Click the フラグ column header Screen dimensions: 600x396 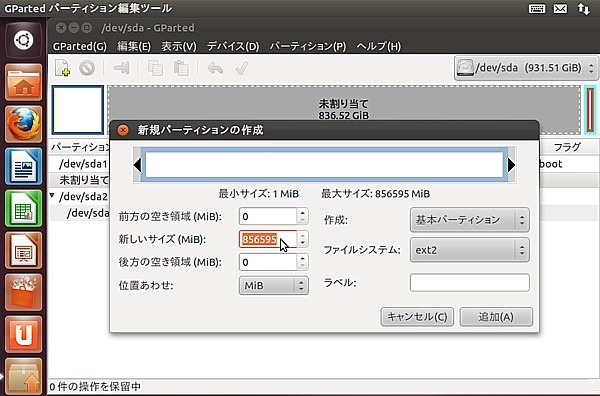coord(567,147)
